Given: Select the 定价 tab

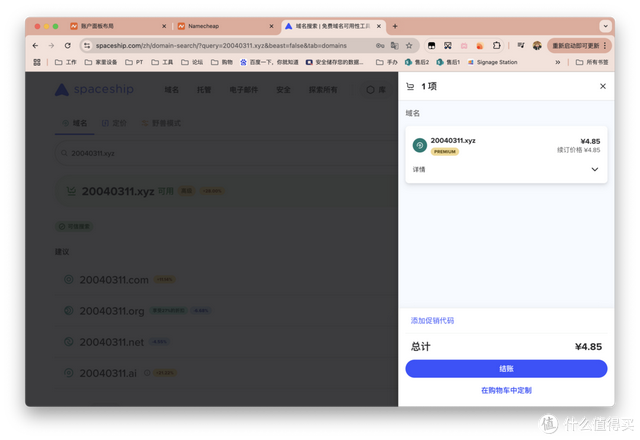Looking at the screenshot, I should point(114,123).
